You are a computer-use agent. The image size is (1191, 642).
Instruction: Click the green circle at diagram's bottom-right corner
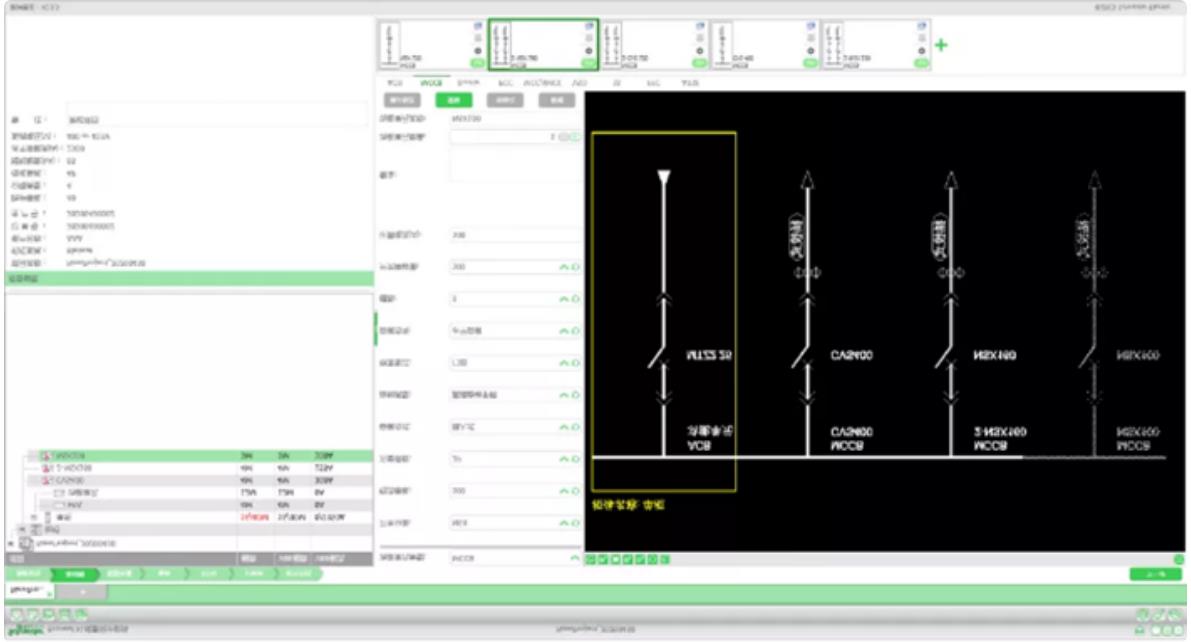click(x=1178, y=559)
